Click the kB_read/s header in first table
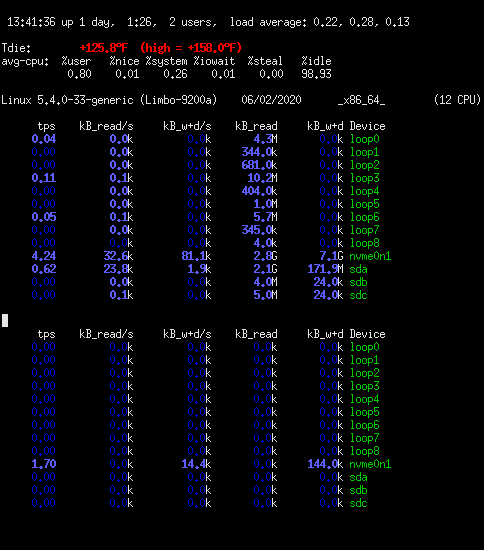This screenshot has height=550, width=484. click(106, 126)
